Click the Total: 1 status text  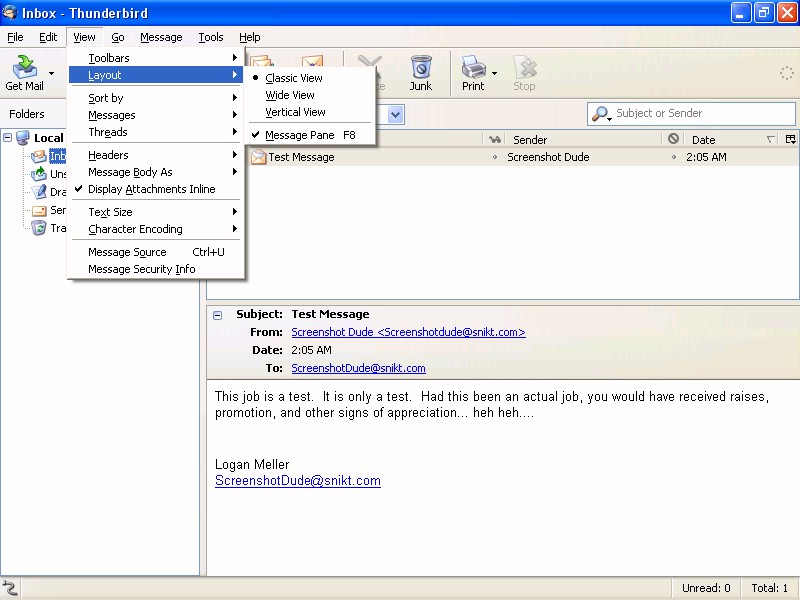coord(769,588)
